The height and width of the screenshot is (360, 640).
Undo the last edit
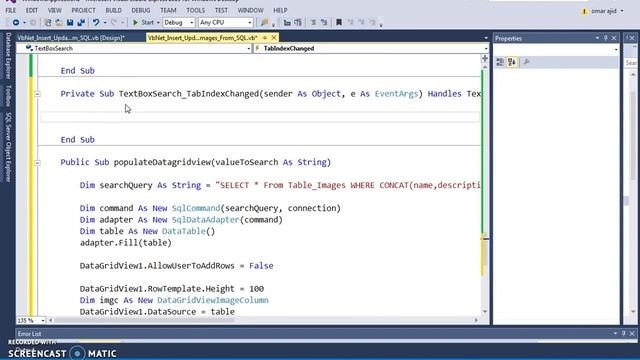[96, 22]
